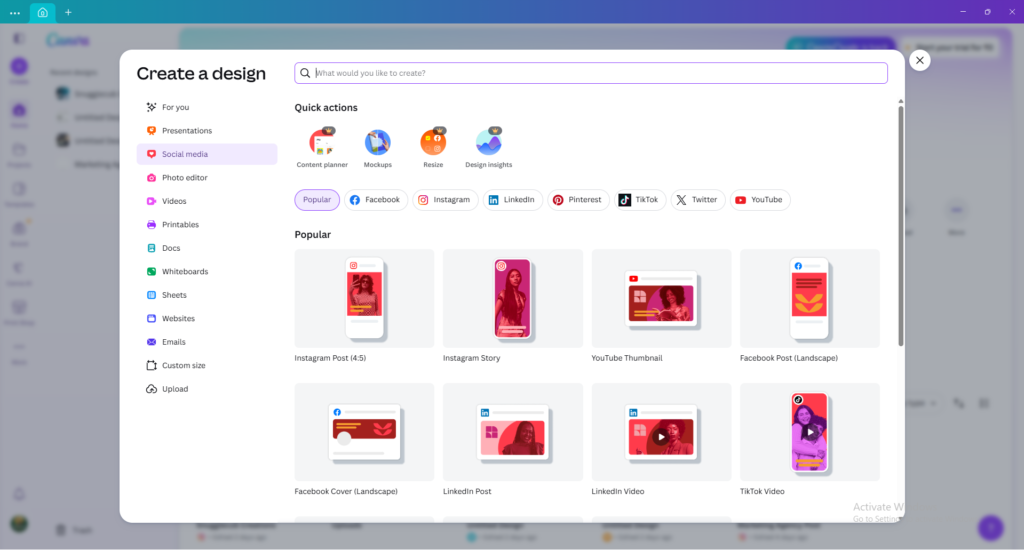Filter by Pinterest platform
This screenshot has height=550, width=1024.
click(x=577, y=200)
